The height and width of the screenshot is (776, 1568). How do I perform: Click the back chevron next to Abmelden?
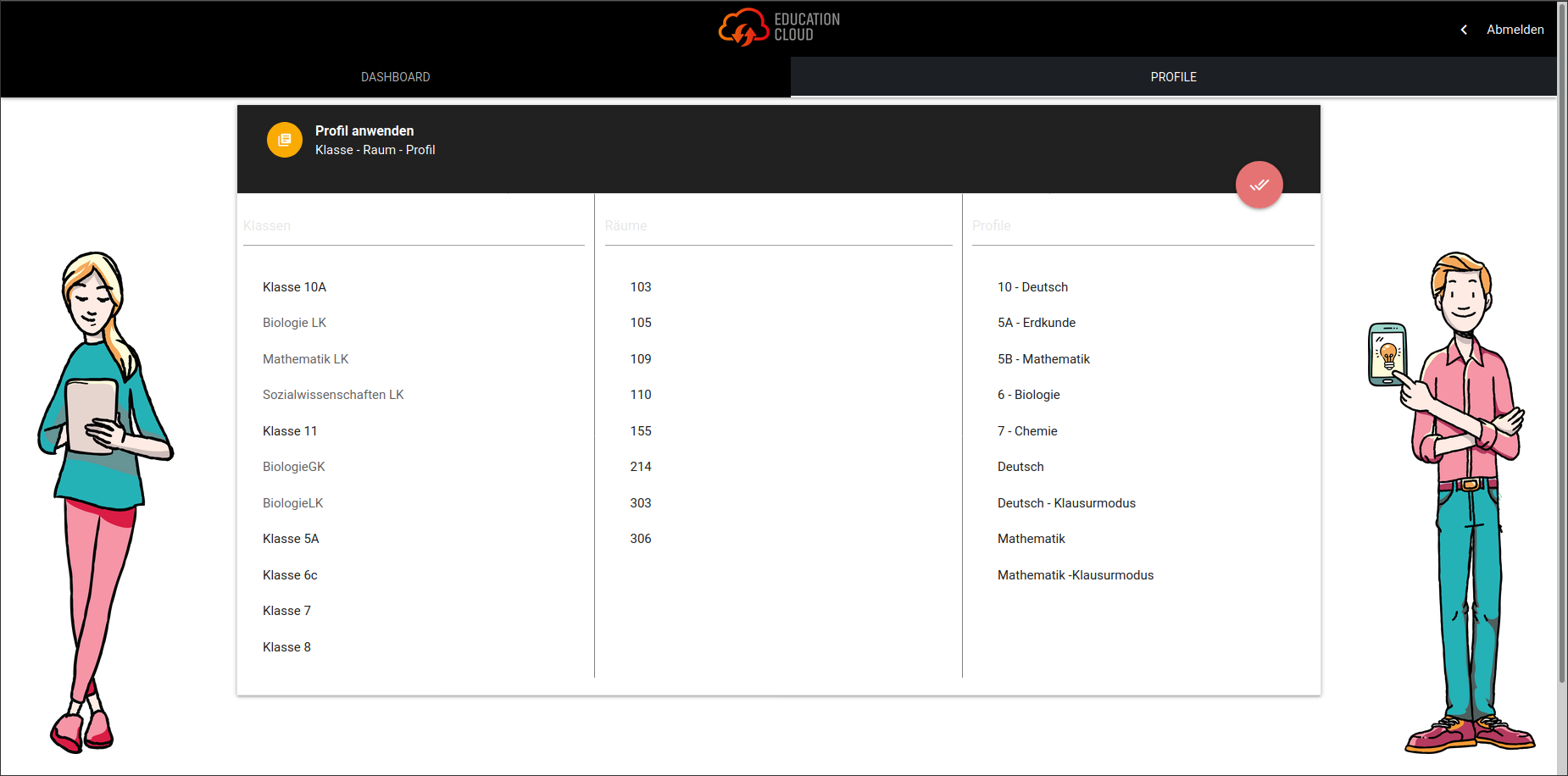point(1464,29)
